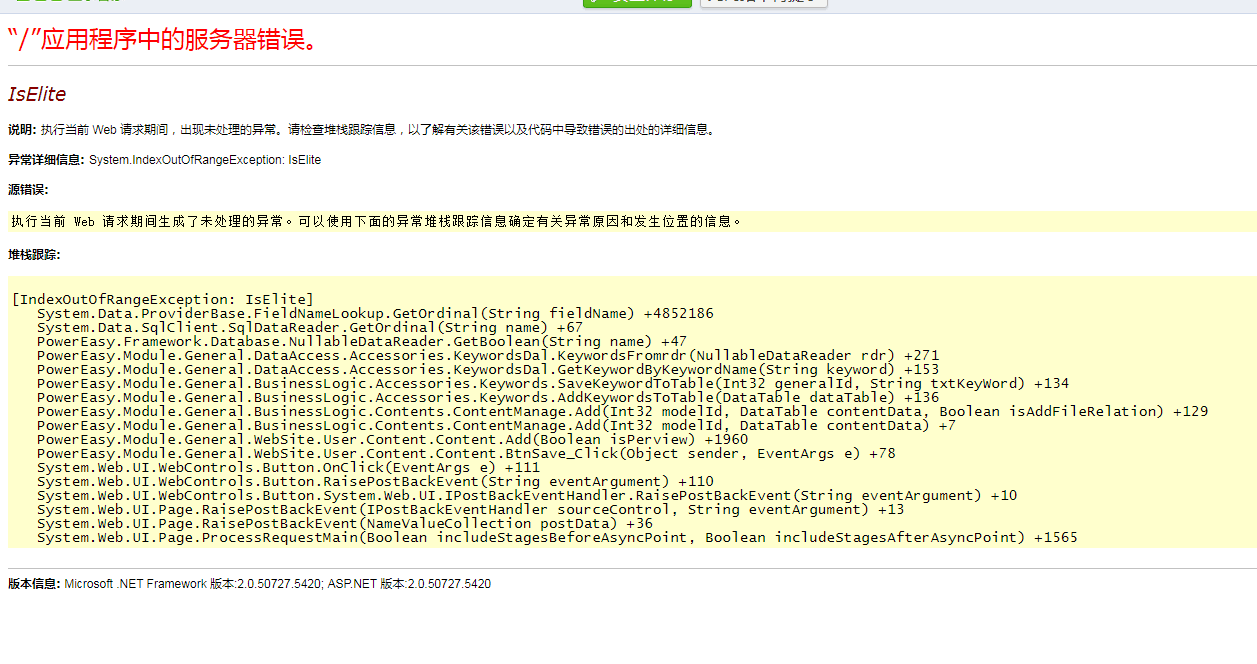Click the [IndexOutOfRangeException: IsElite] stack trace line

[x=163, y=299]
